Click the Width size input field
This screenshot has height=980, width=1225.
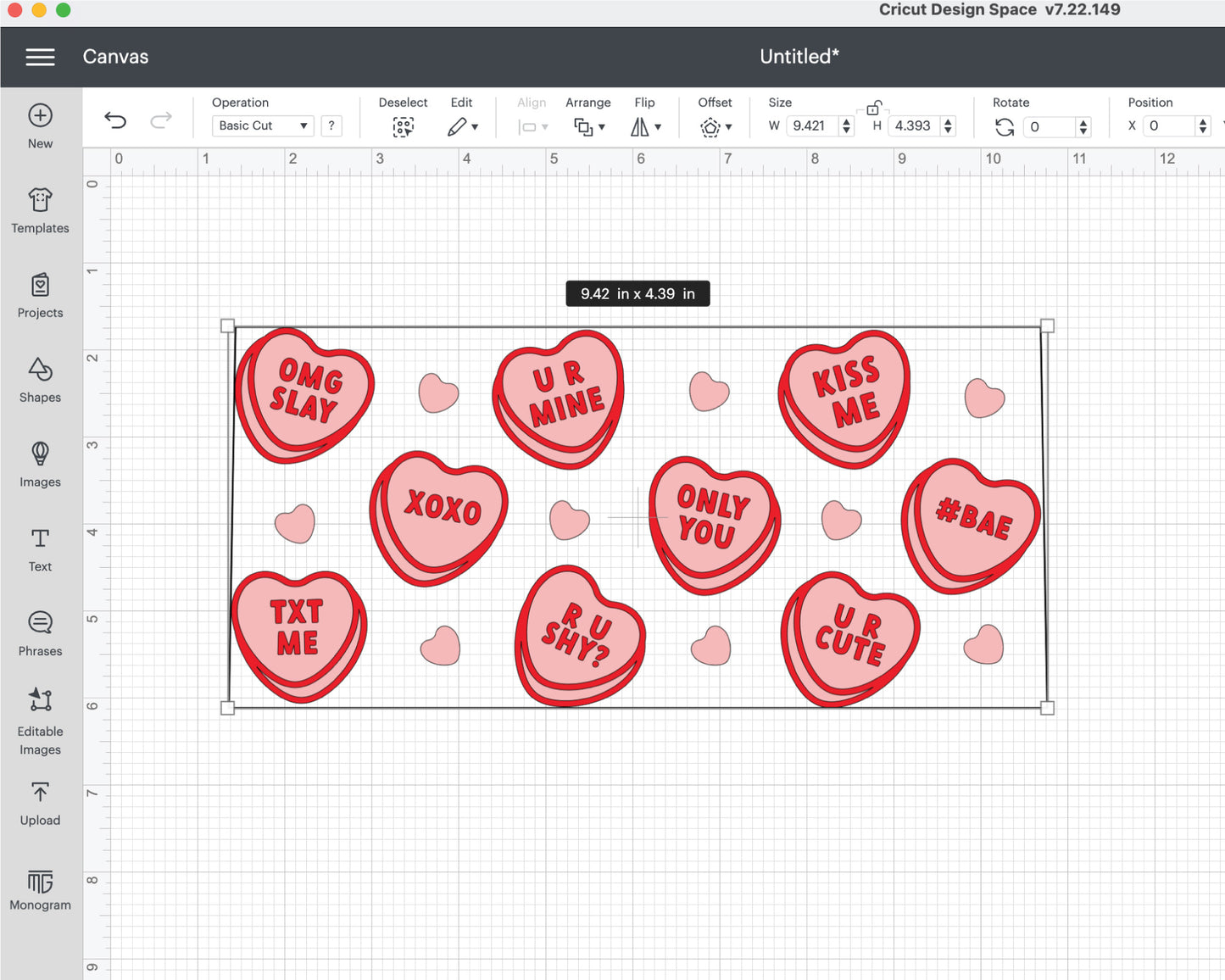810,125
